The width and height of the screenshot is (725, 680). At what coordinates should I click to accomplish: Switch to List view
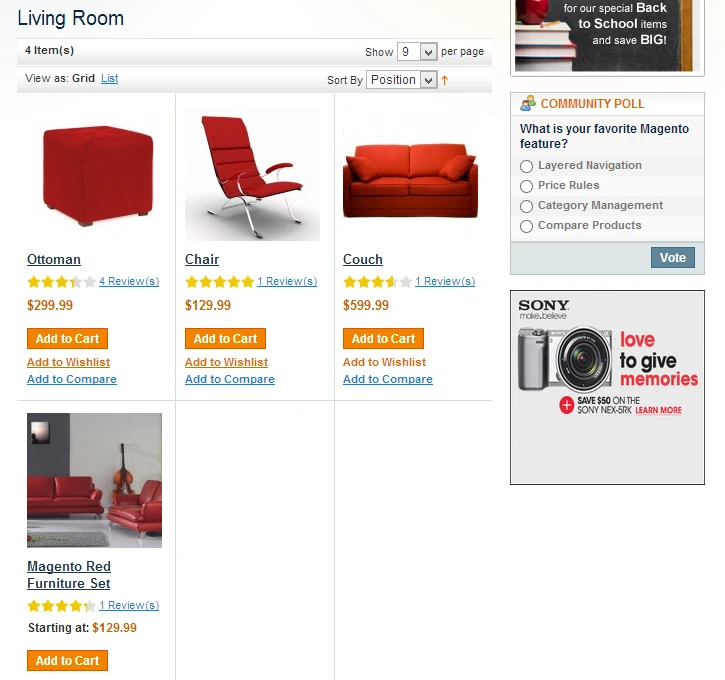pos(110,78)
